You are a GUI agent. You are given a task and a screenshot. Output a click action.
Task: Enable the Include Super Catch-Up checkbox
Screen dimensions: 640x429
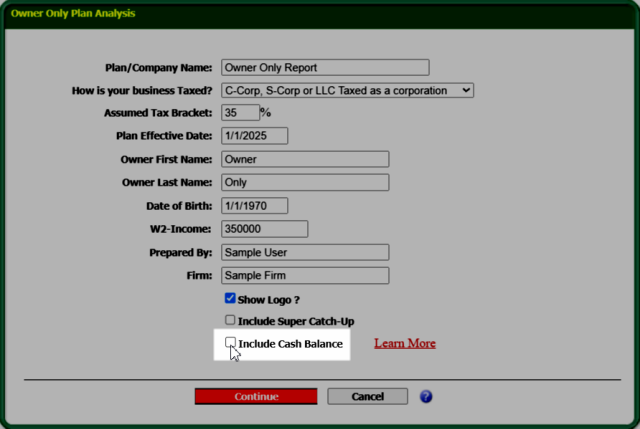point(230,321)
